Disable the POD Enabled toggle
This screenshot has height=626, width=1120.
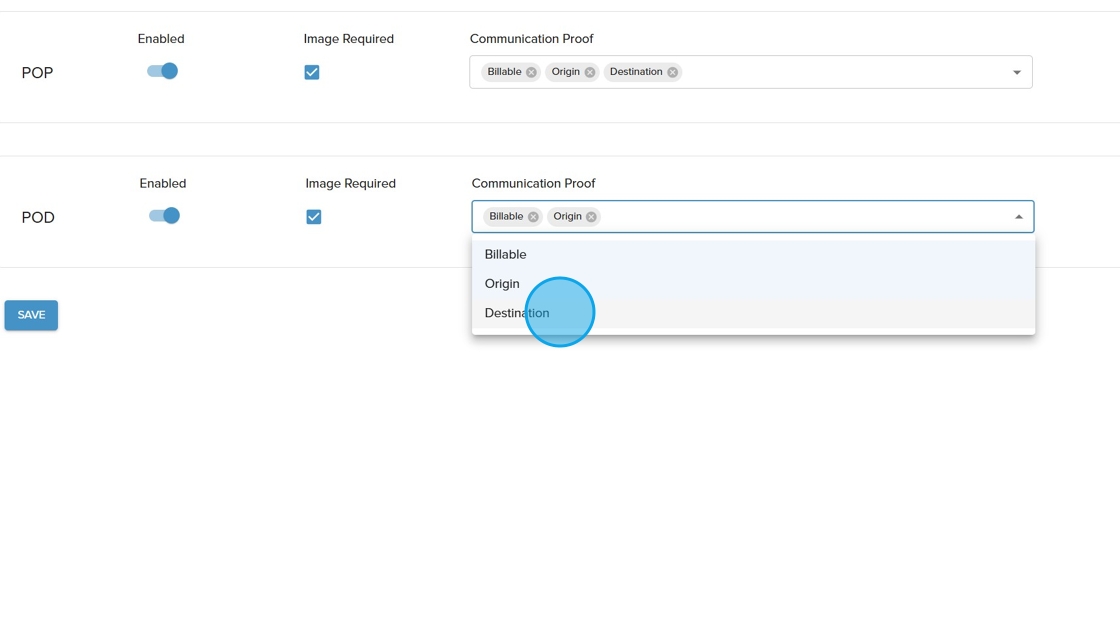pos(164,216)
